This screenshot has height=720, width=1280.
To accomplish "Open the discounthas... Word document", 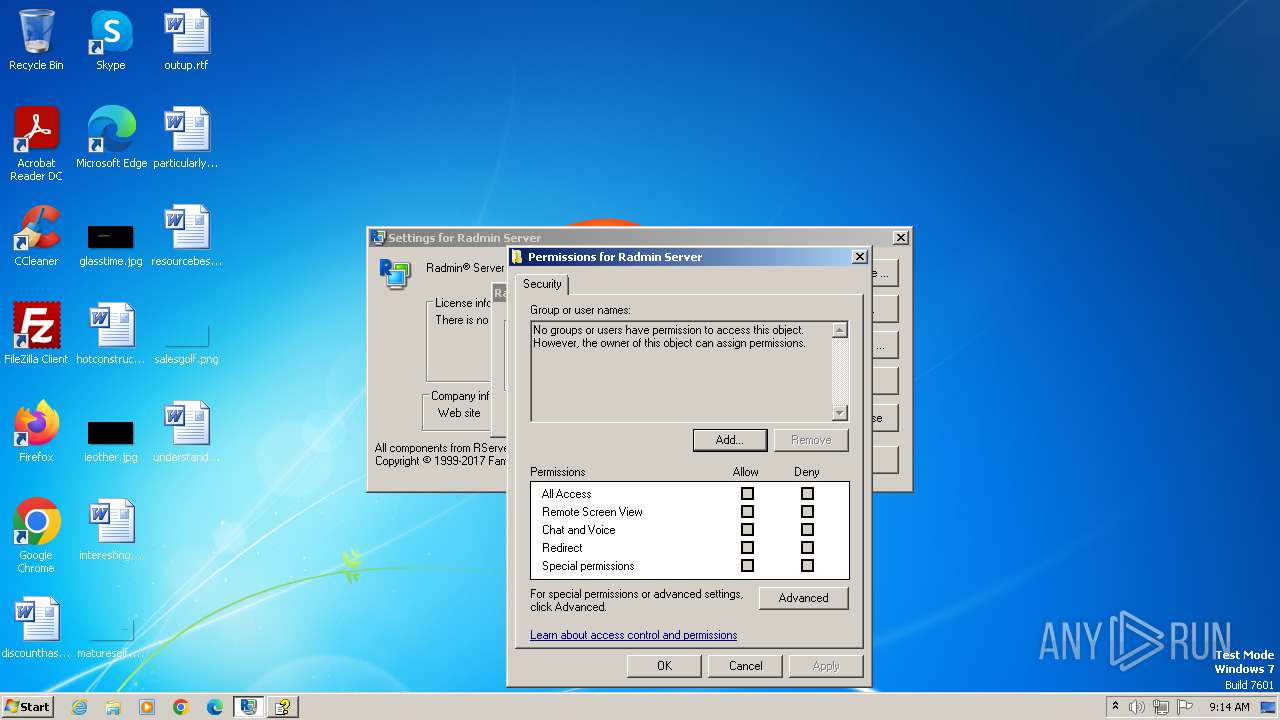I will (x=36, y=627).
